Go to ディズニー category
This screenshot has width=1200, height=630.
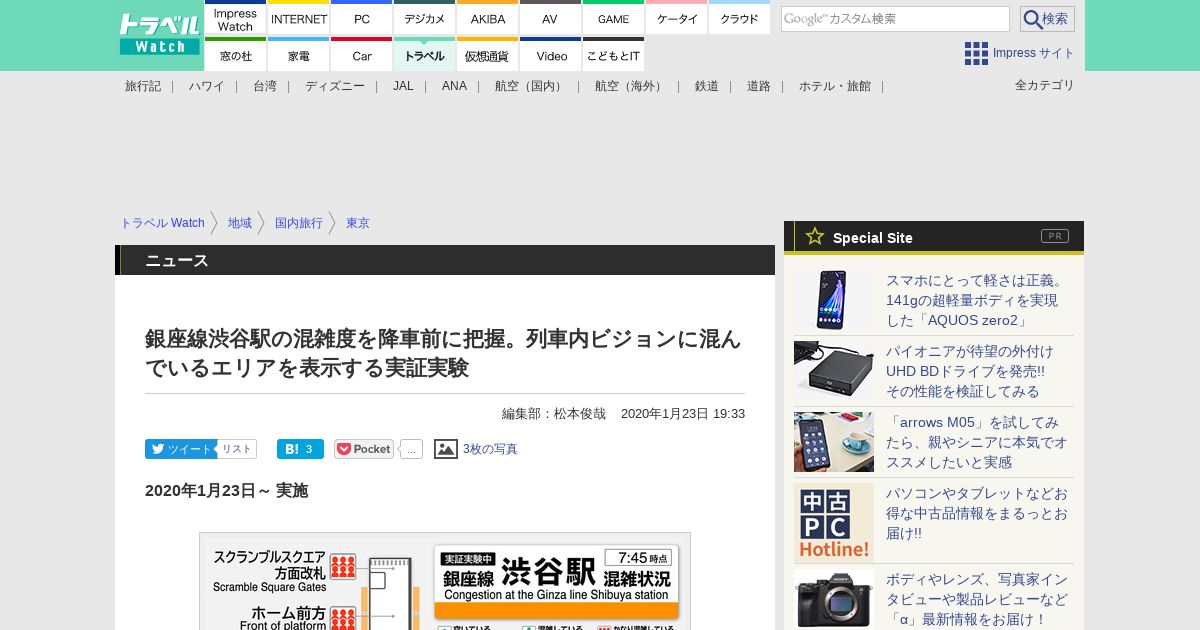pos(335,86)
